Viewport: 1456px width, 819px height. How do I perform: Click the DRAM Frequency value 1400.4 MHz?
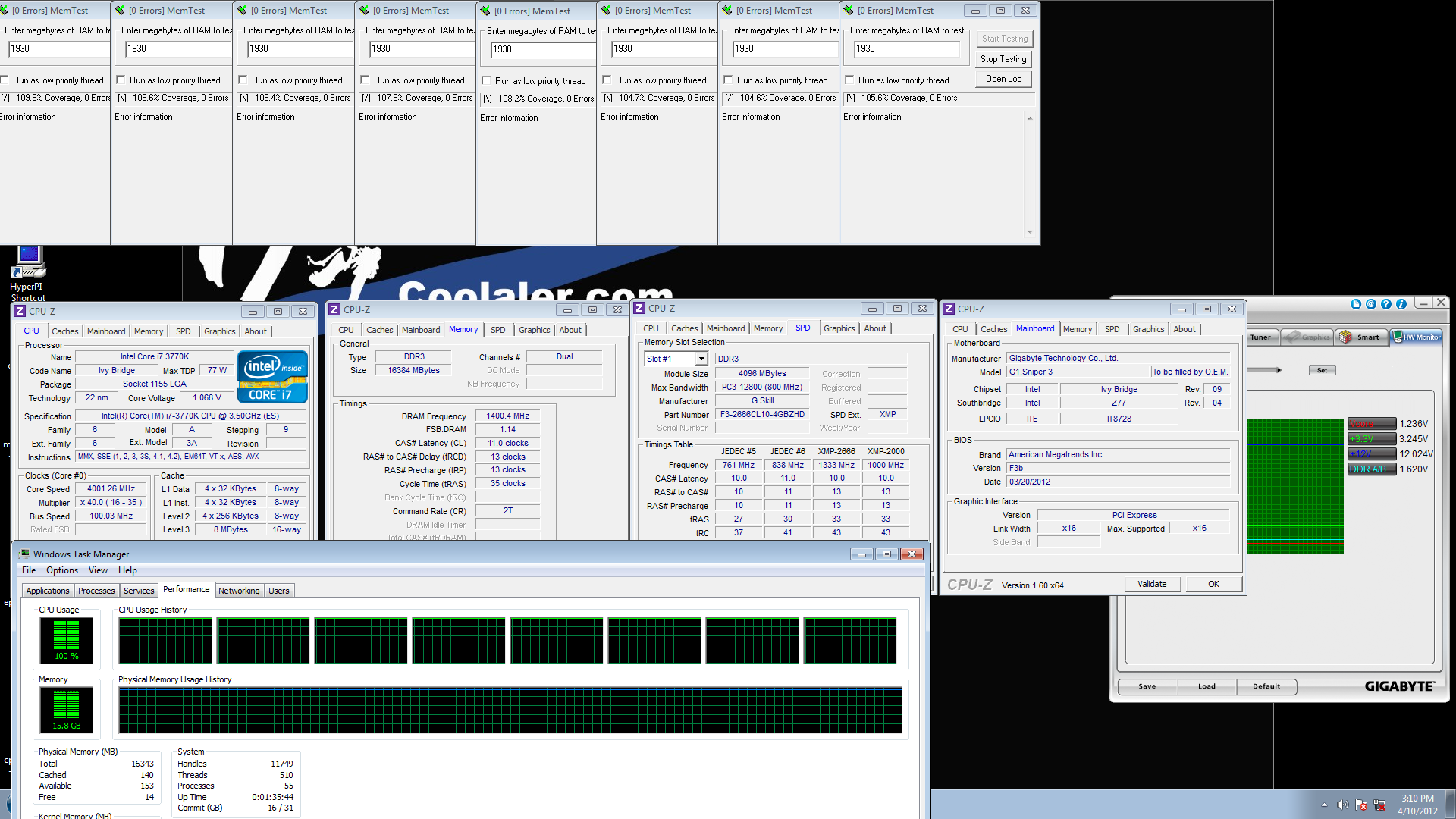pos(507,416)
